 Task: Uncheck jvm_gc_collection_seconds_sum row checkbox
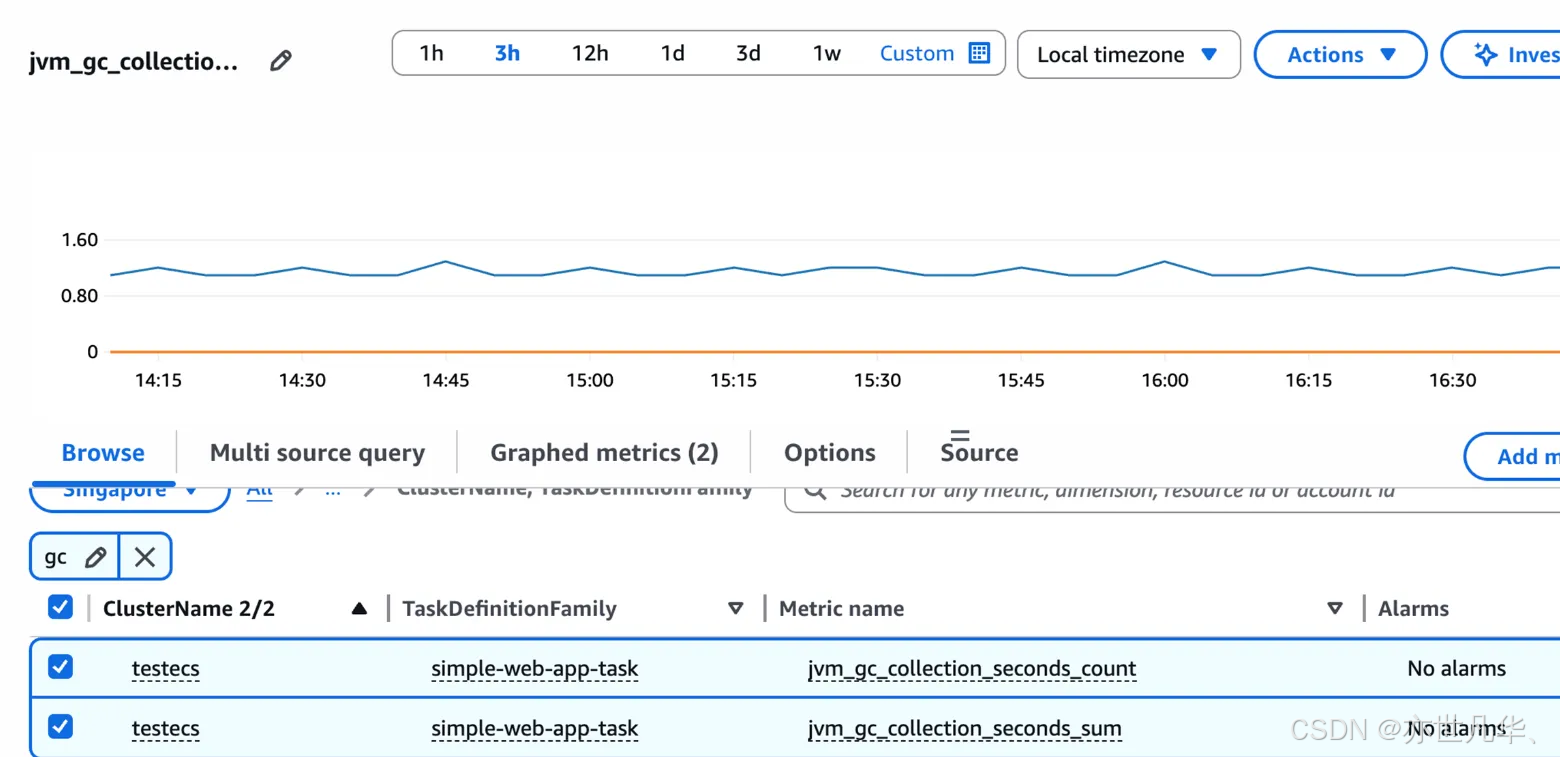[60, 726]
